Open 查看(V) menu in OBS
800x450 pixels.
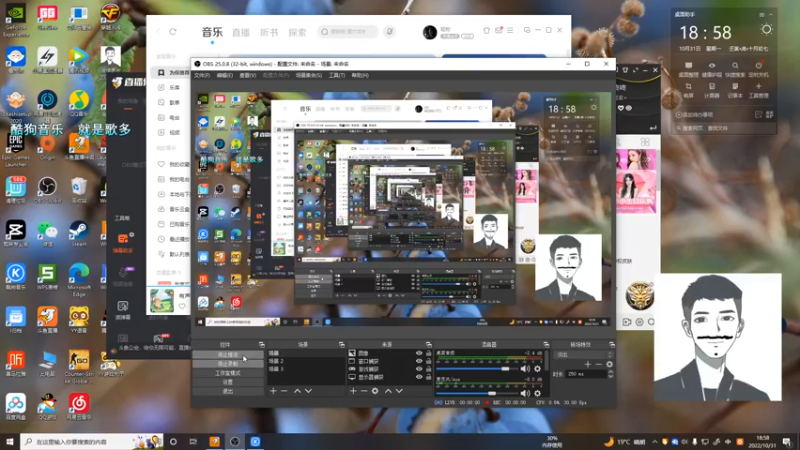coord(247,76)
